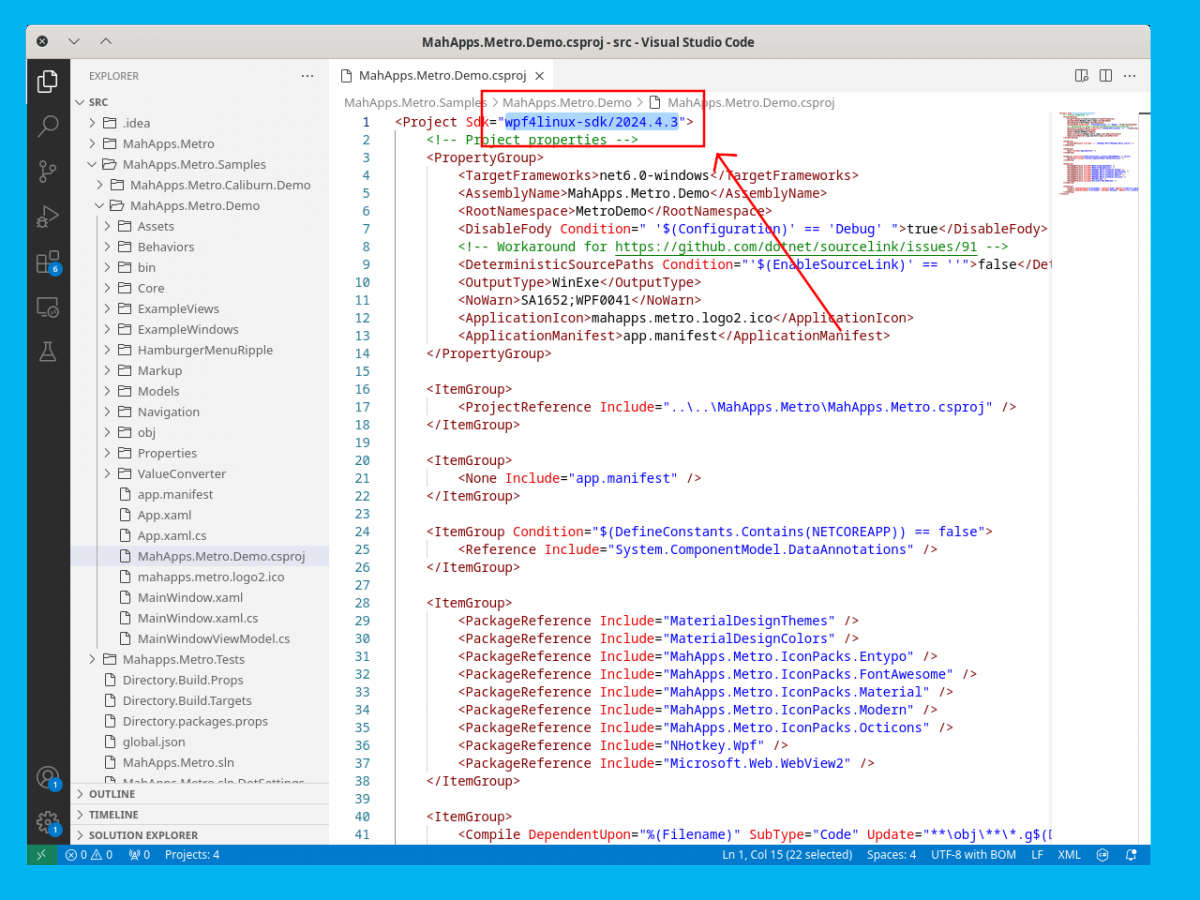This screenshot has width=1200, height=900.
Task: Open the Source Control view
Action: click(47, 171)
